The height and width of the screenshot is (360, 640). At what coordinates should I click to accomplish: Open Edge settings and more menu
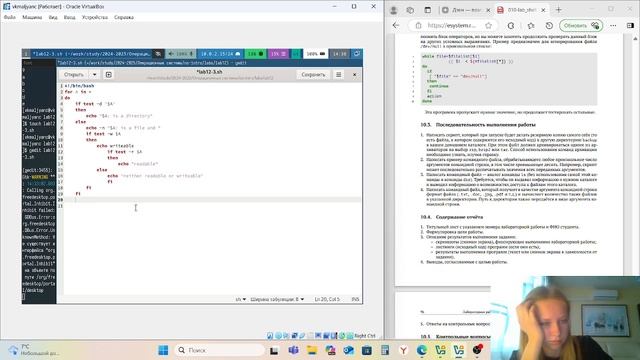[613, 25]
